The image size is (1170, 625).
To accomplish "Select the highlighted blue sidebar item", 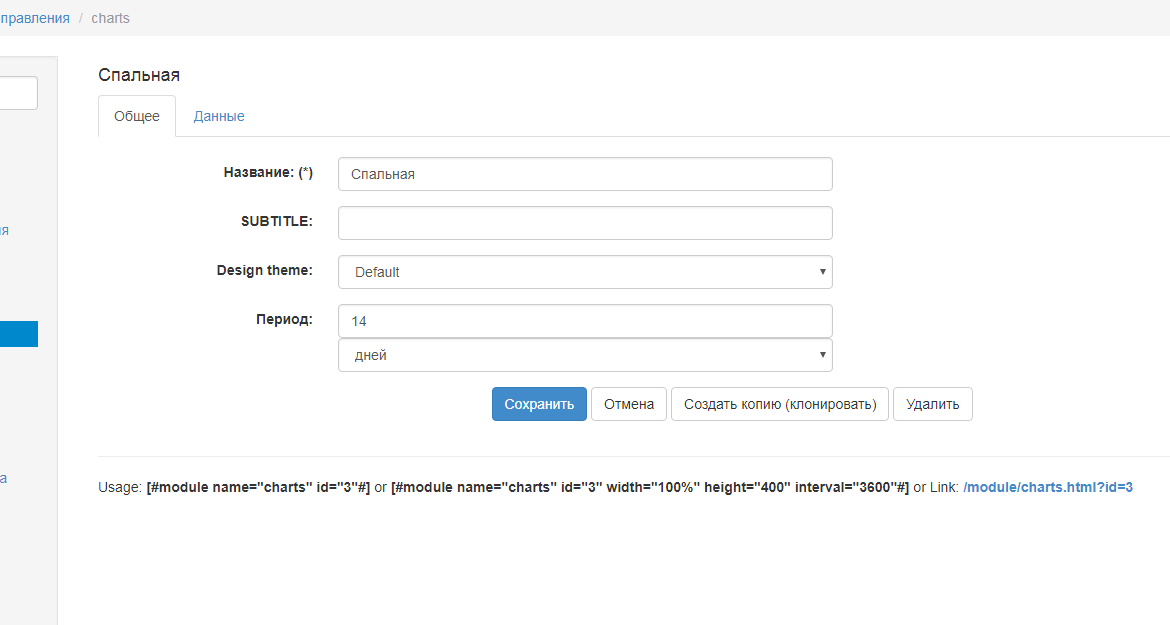I will coord(18,334).
